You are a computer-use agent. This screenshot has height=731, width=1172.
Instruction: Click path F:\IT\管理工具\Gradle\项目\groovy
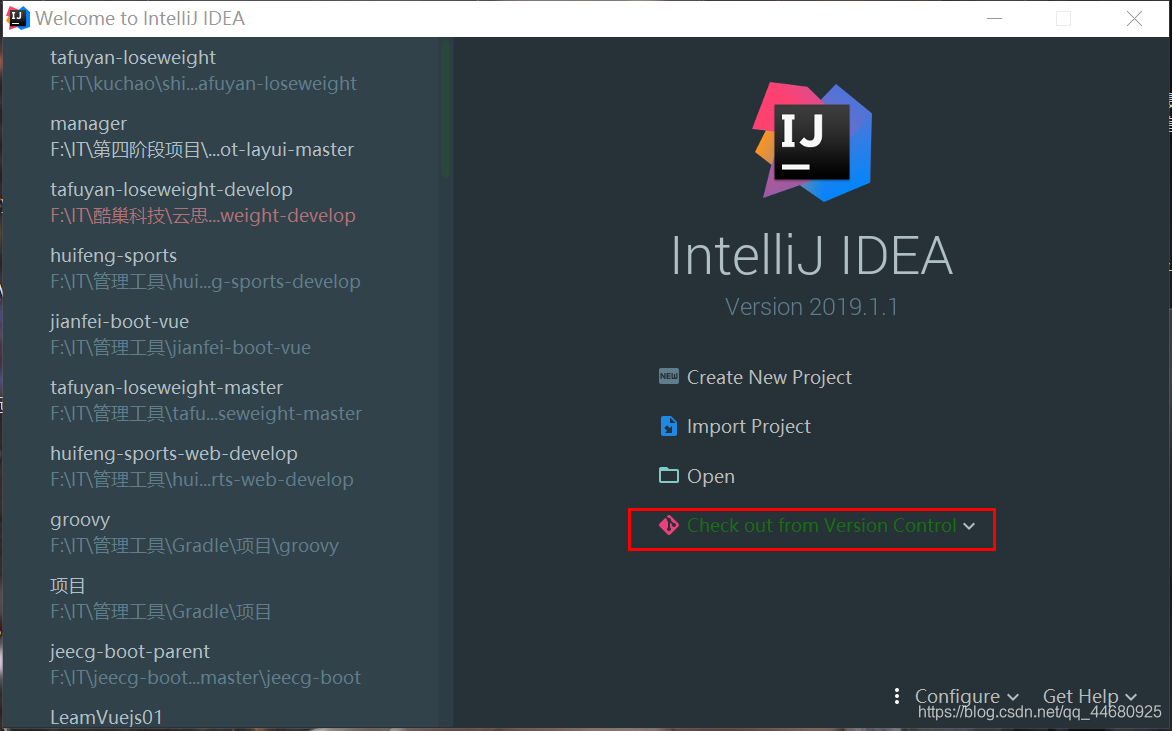point(194,546)
